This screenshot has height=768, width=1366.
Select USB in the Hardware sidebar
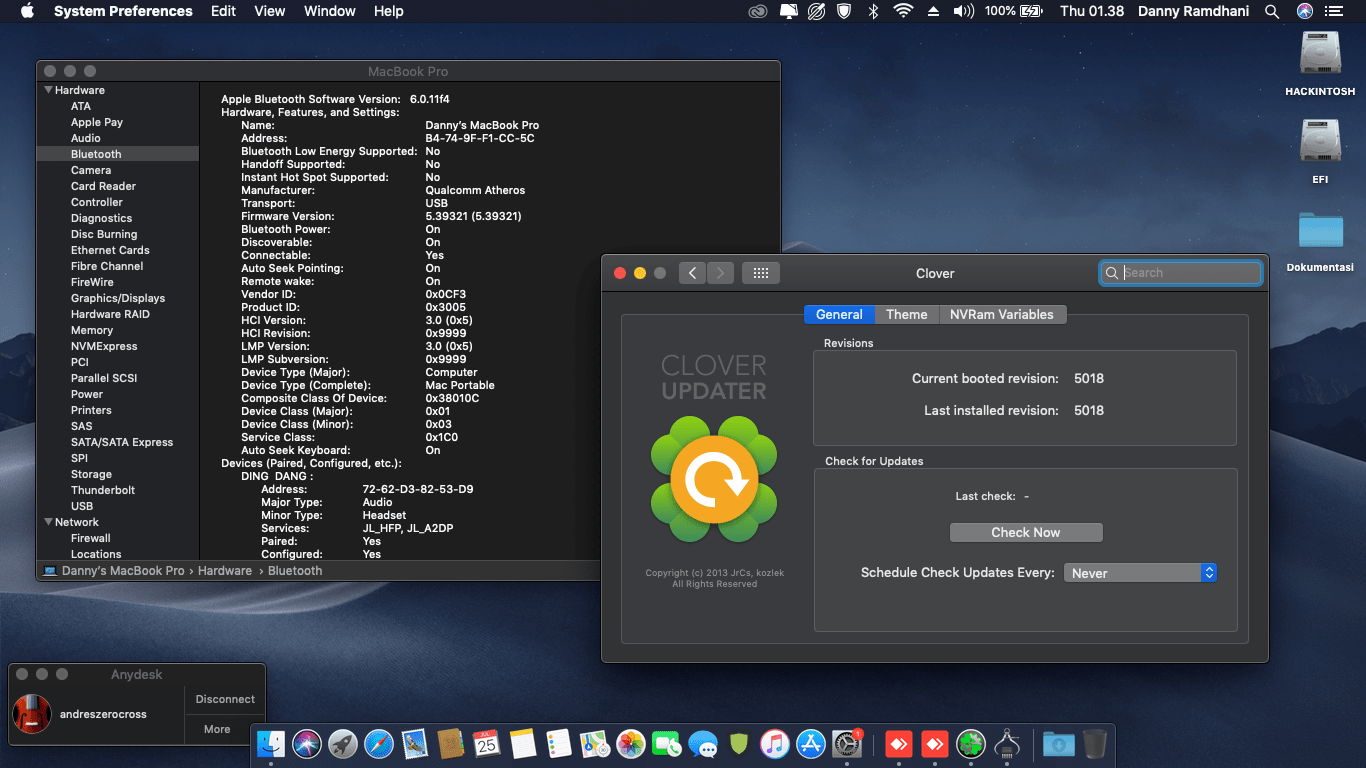(x=82, y=506)
